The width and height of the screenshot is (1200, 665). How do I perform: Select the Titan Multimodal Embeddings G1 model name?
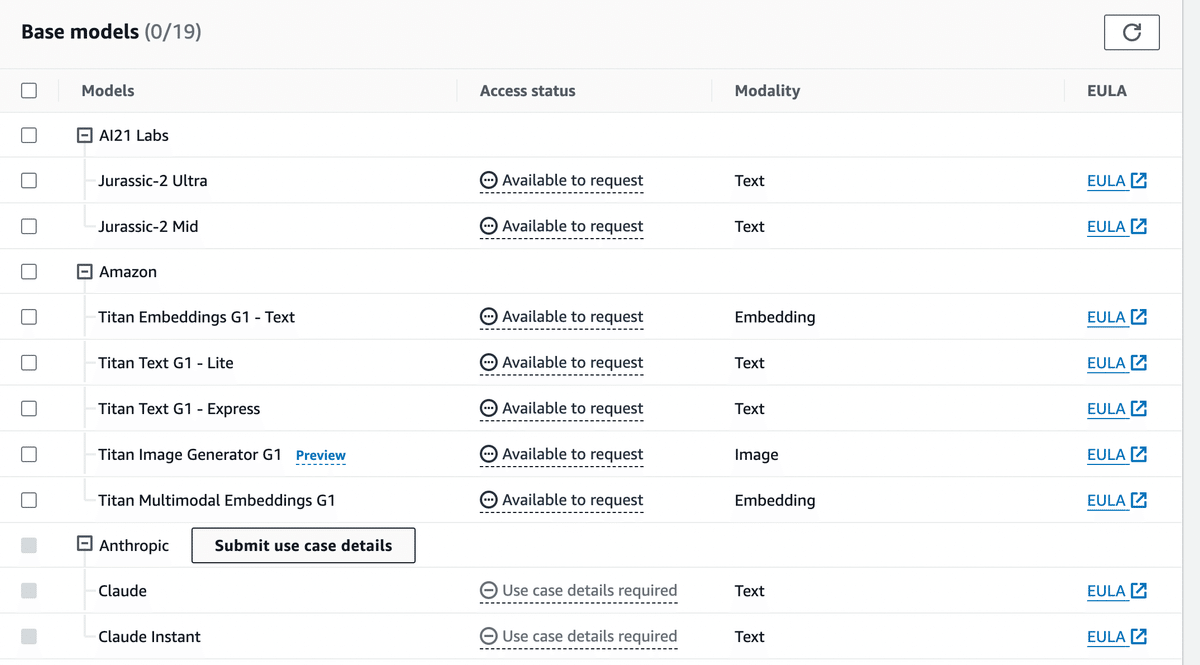tap(217, 500)
